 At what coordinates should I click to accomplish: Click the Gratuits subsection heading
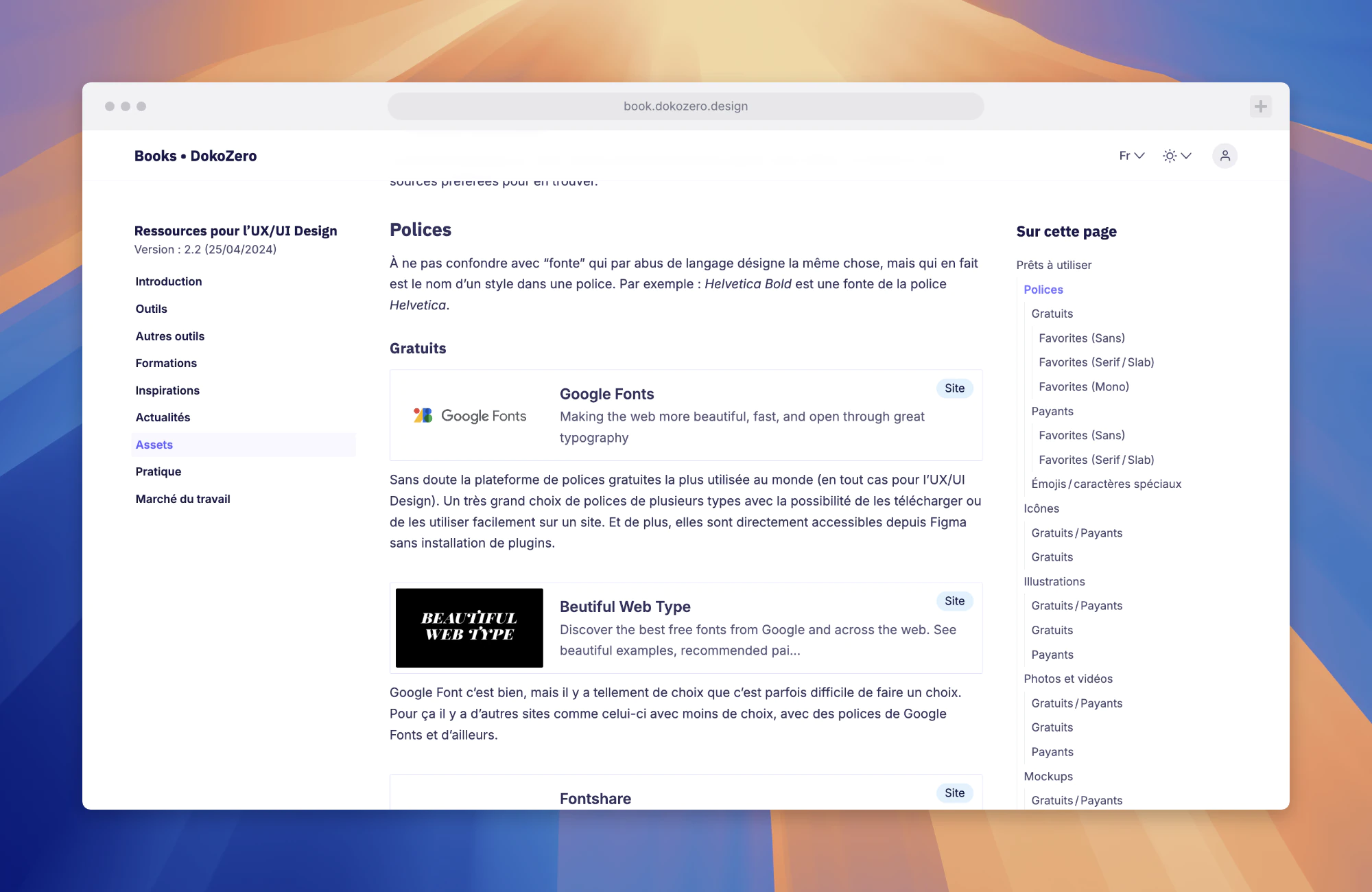coord(418,349)
